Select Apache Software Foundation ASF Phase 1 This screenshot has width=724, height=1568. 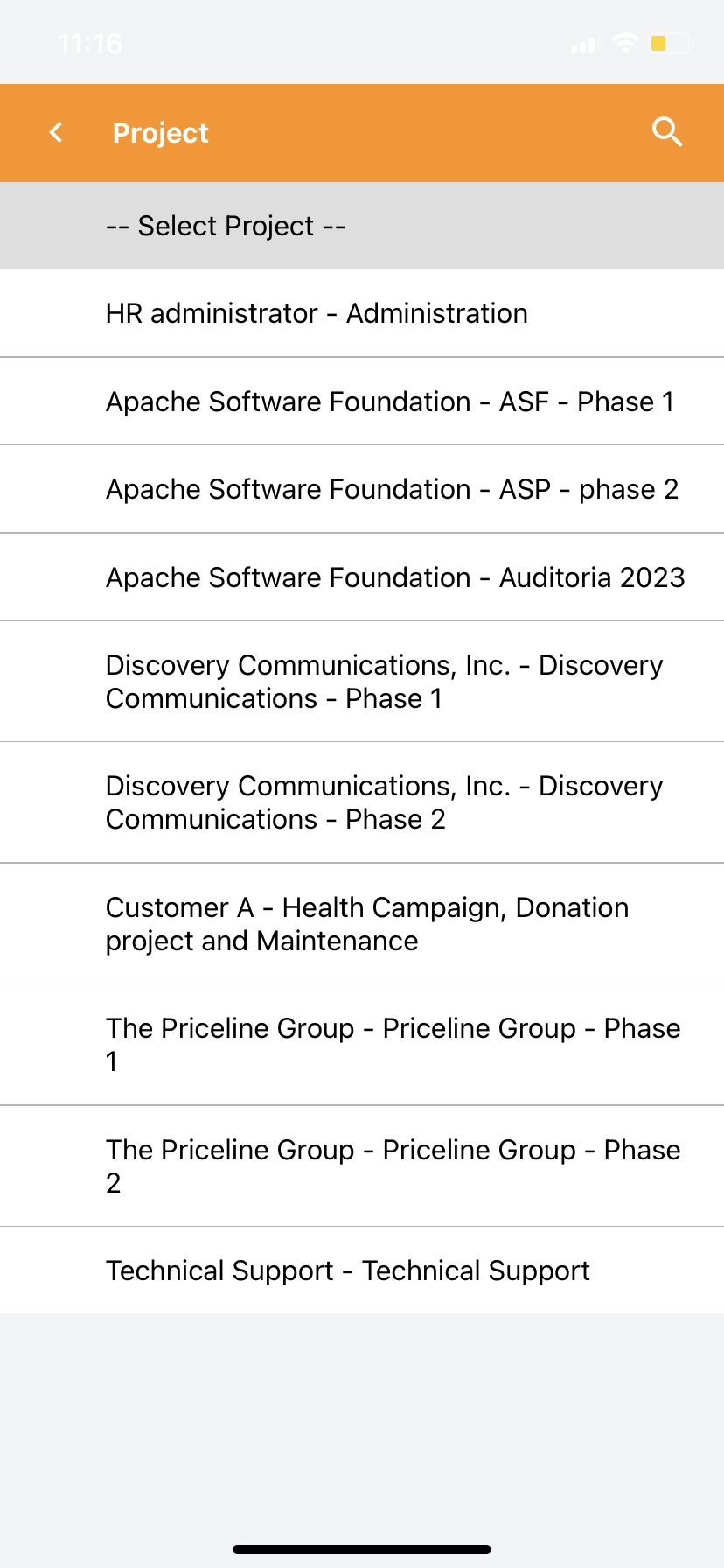click(390, 402)
